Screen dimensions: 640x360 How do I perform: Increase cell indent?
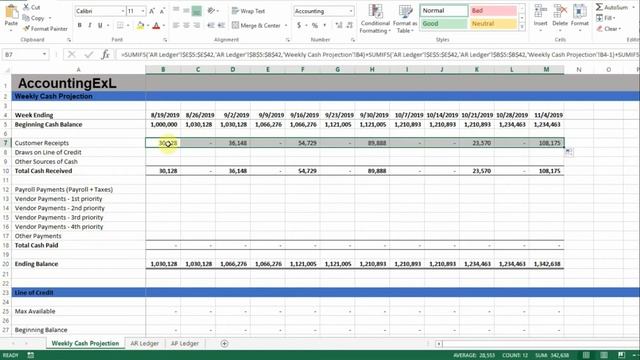(221, 25)
